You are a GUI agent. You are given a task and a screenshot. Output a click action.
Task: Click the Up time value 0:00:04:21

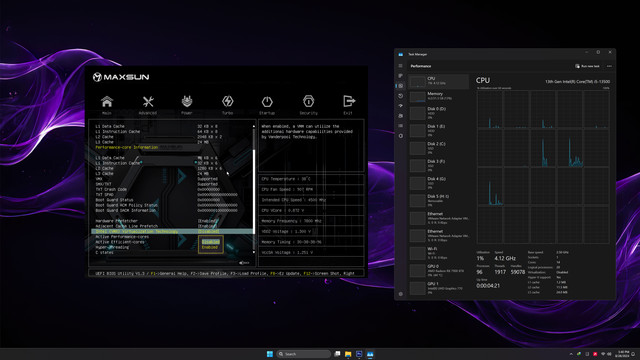pos(488,286)
